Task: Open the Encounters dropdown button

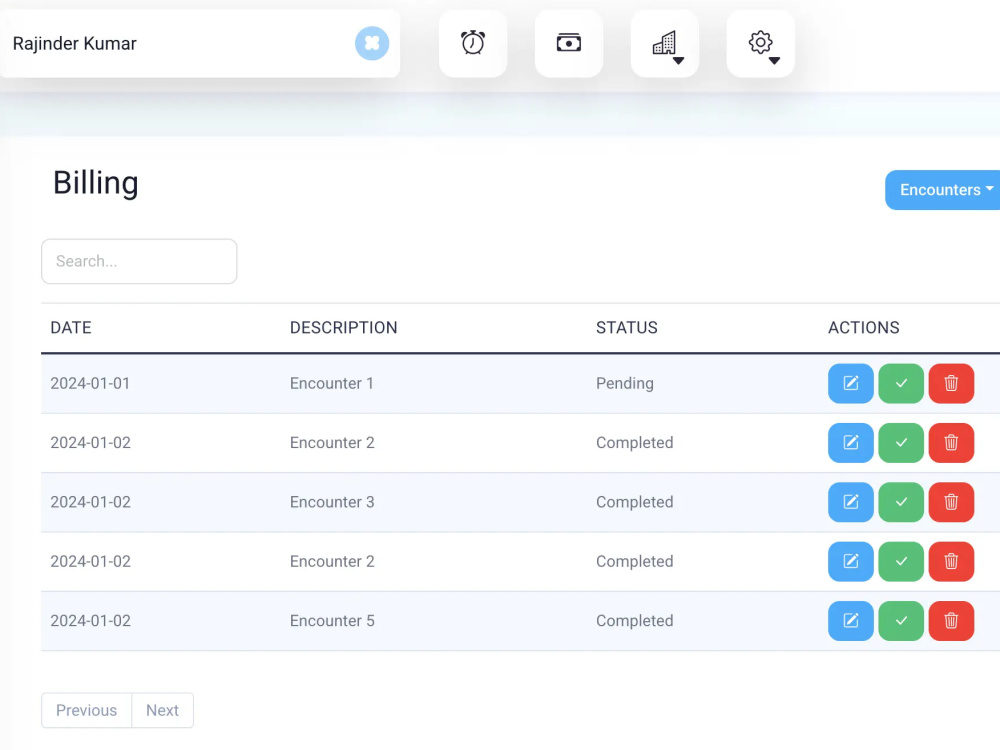Action: [x=943, y=190]
